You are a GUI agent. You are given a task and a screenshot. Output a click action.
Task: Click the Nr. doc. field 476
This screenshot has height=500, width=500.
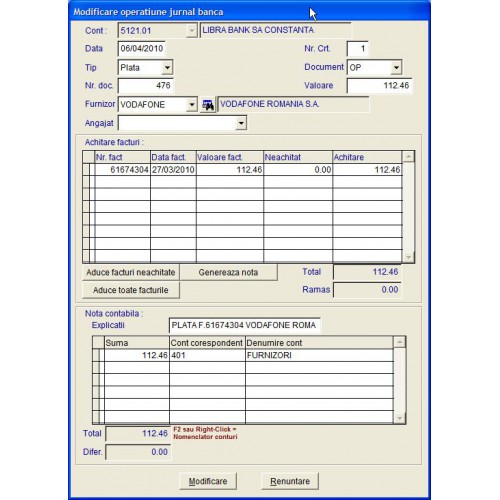pos(146,86)
